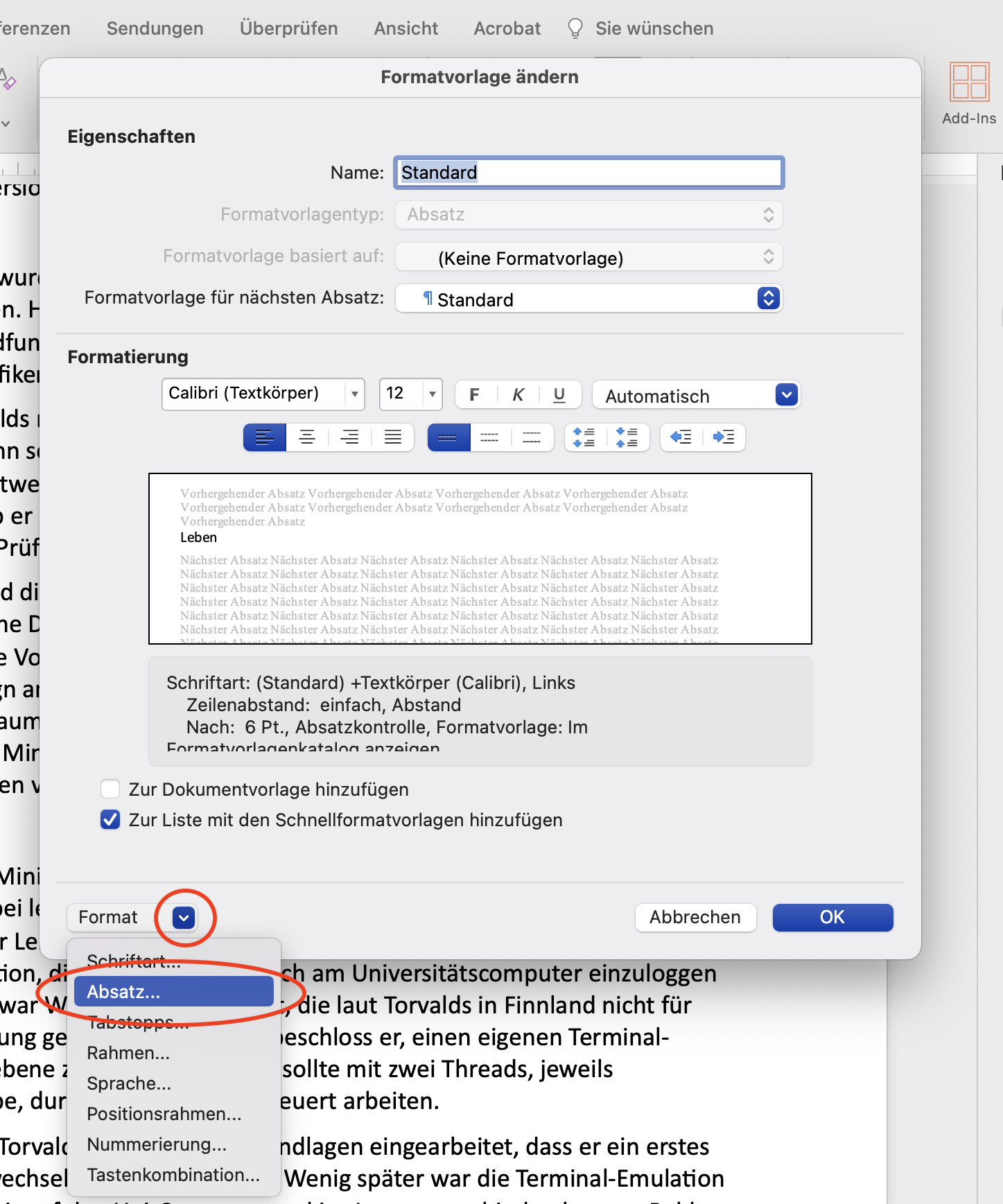Select align right icon
This screenshot has width=1003, height=1204.
(350, 437)
